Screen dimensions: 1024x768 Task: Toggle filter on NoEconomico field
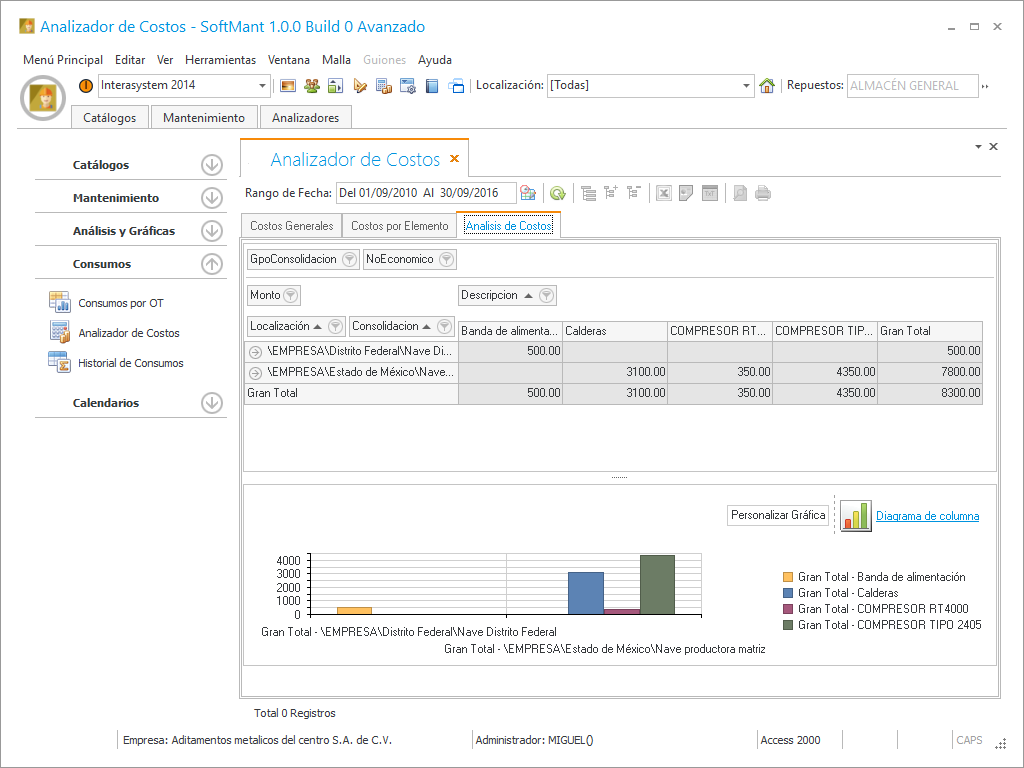click(446, 260)
